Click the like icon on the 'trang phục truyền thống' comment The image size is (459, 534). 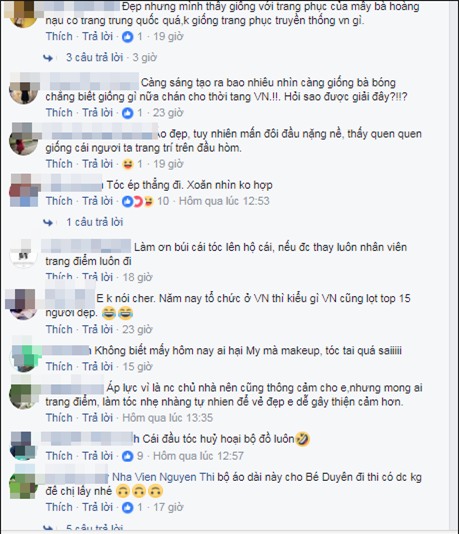point(128,36)
